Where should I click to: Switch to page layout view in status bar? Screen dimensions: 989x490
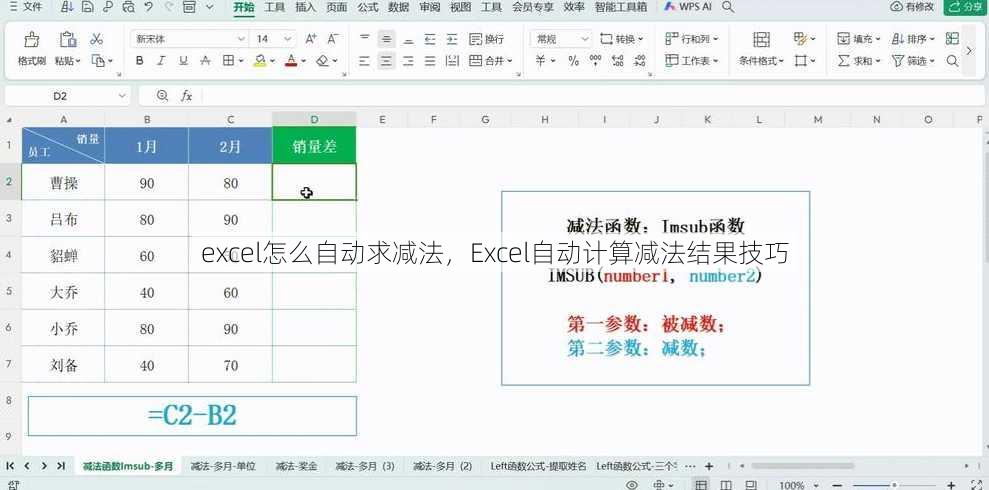click(725, 485)
